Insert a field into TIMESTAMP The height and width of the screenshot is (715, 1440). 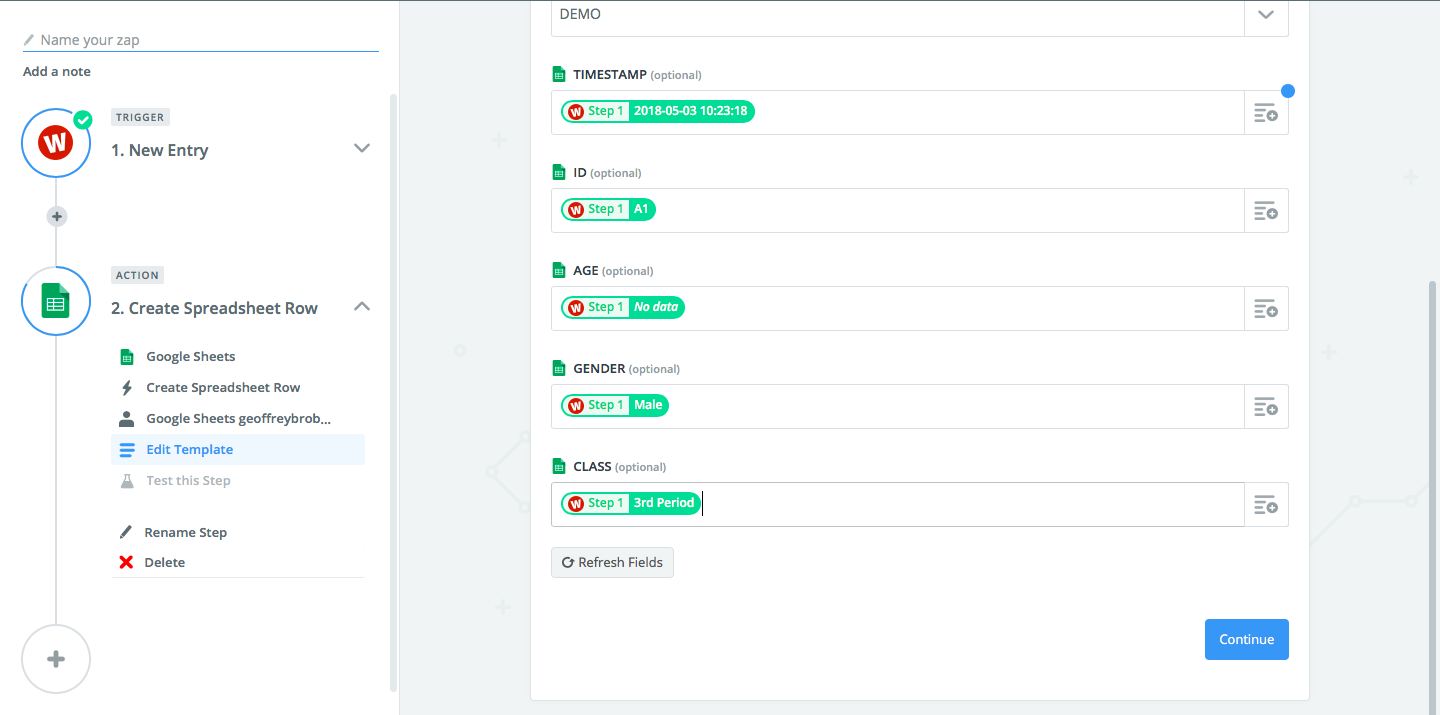(1266, 113)
